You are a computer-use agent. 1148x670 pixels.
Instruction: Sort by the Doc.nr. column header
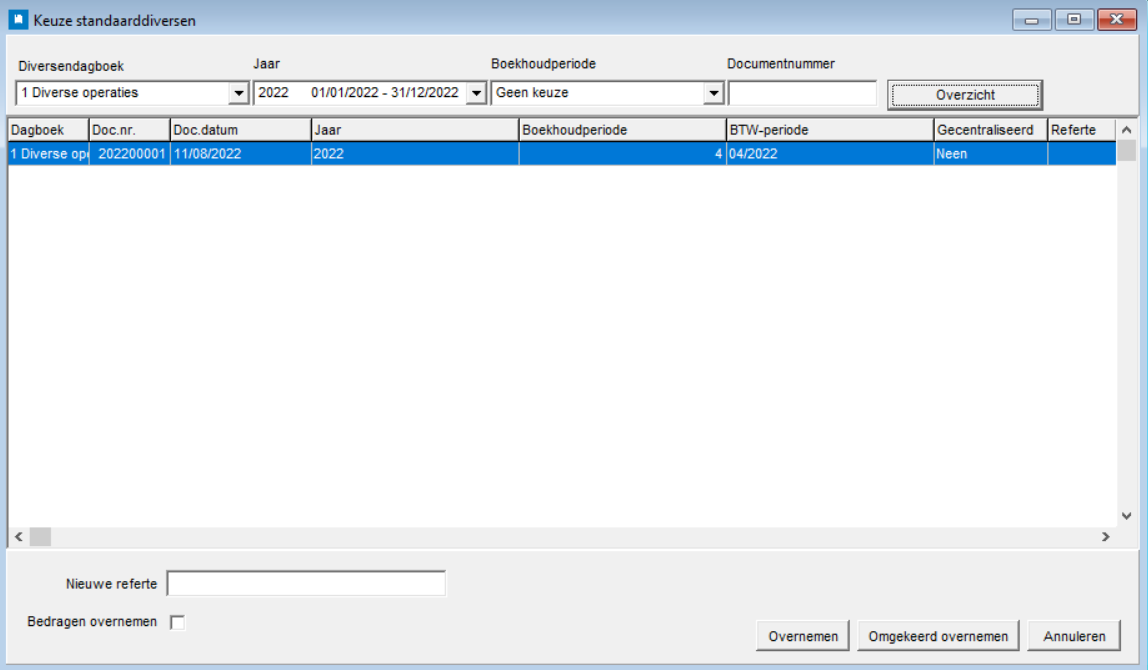(130, 130)
